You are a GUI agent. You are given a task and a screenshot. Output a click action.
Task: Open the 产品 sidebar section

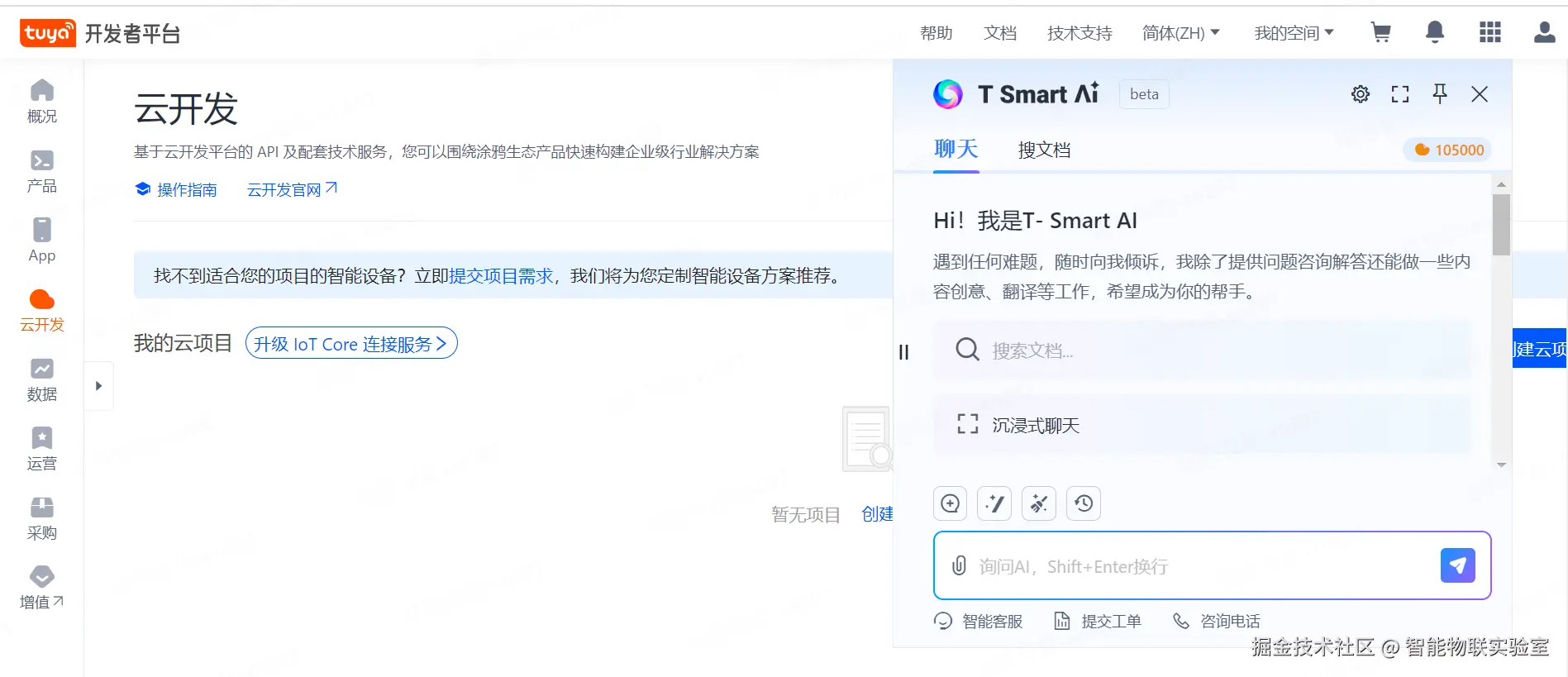[41, 171]
